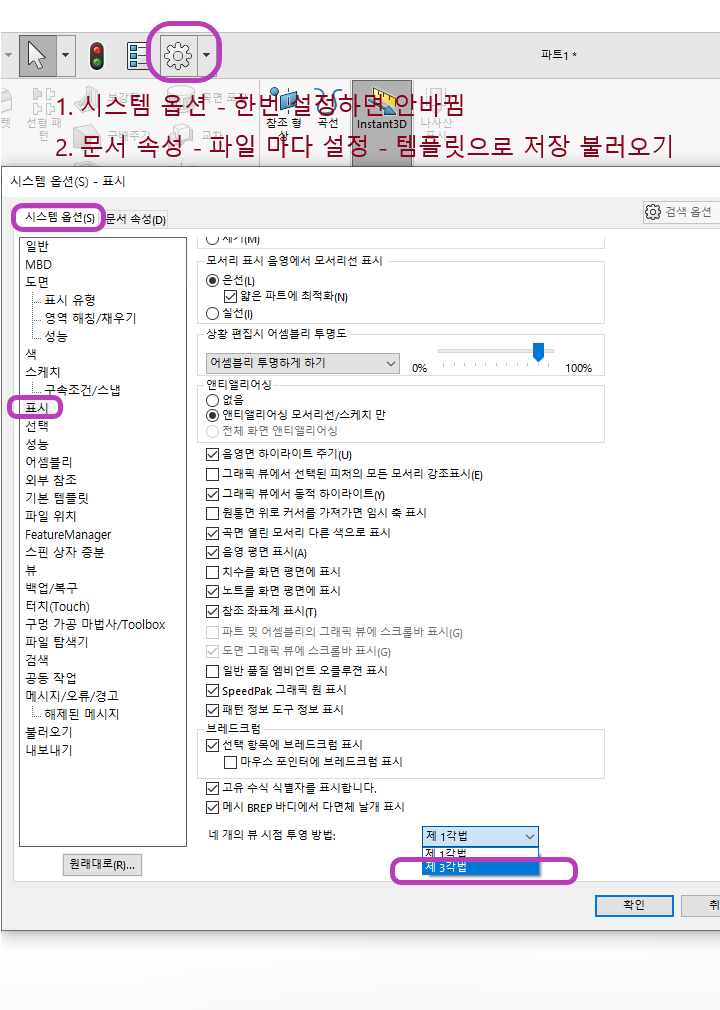Select 파일 위치 in the options tree

tap(51, 516)
